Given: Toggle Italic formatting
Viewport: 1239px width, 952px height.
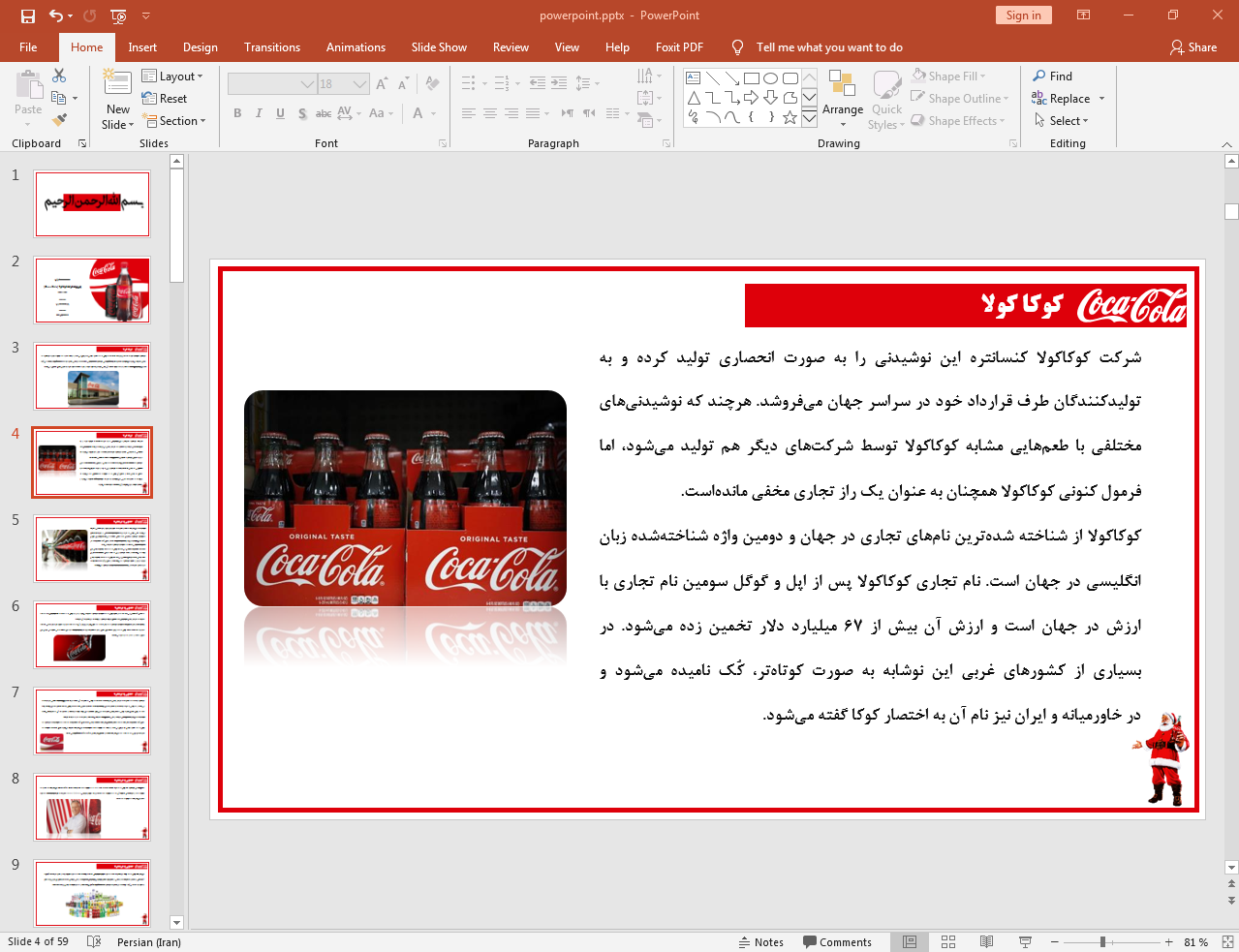Looking at the screenshot, I should (x=259, y=113).
